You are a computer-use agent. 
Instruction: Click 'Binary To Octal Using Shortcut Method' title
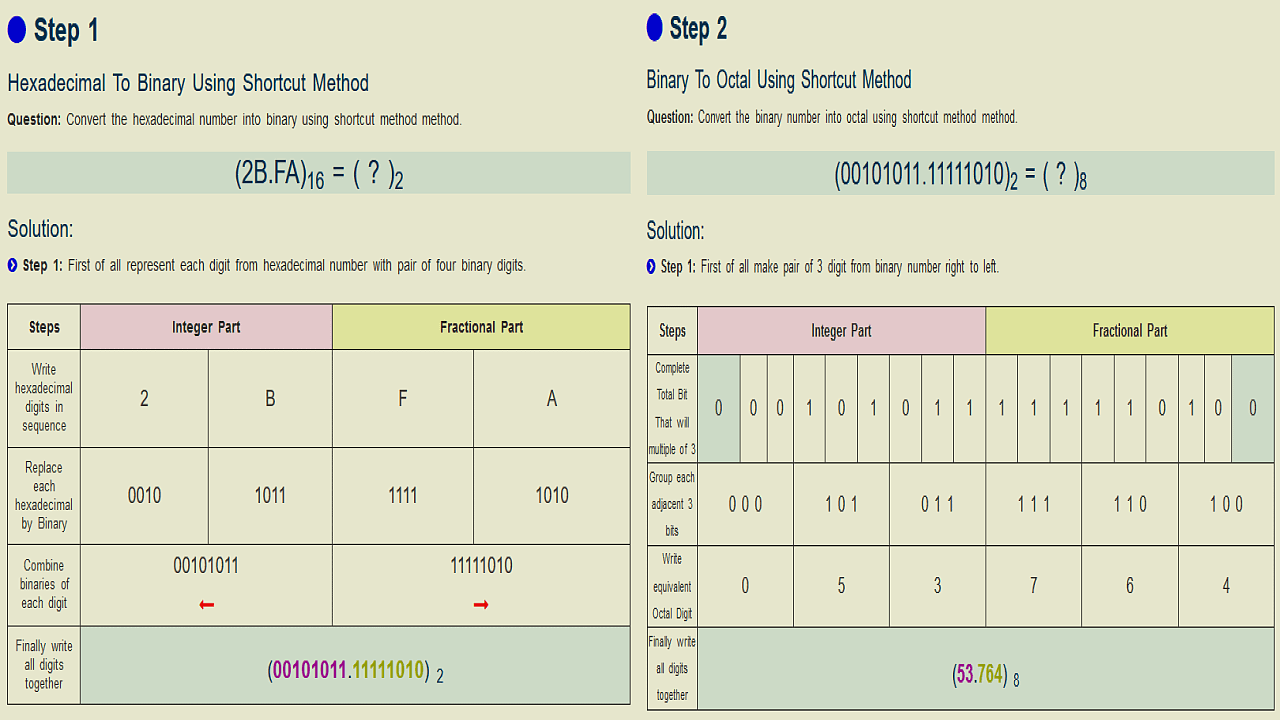(779, 80)
